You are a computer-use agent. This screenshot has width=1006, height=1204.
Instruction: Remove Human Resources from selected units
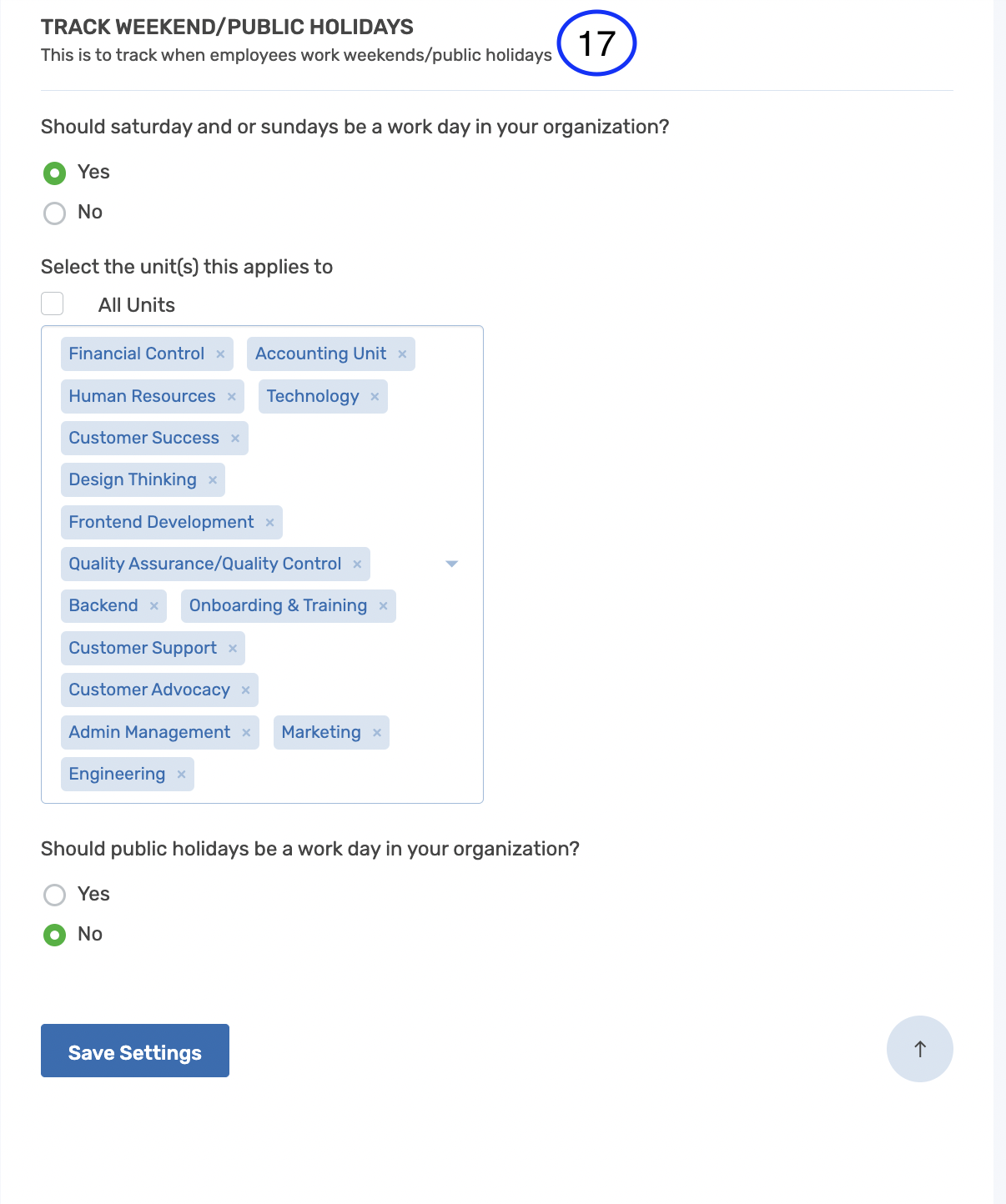[231, 396]
